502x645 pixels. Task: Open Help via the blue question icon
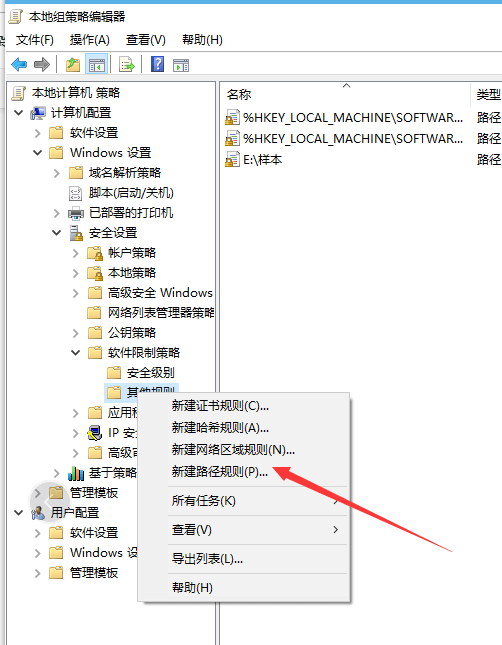click(158, 65)
